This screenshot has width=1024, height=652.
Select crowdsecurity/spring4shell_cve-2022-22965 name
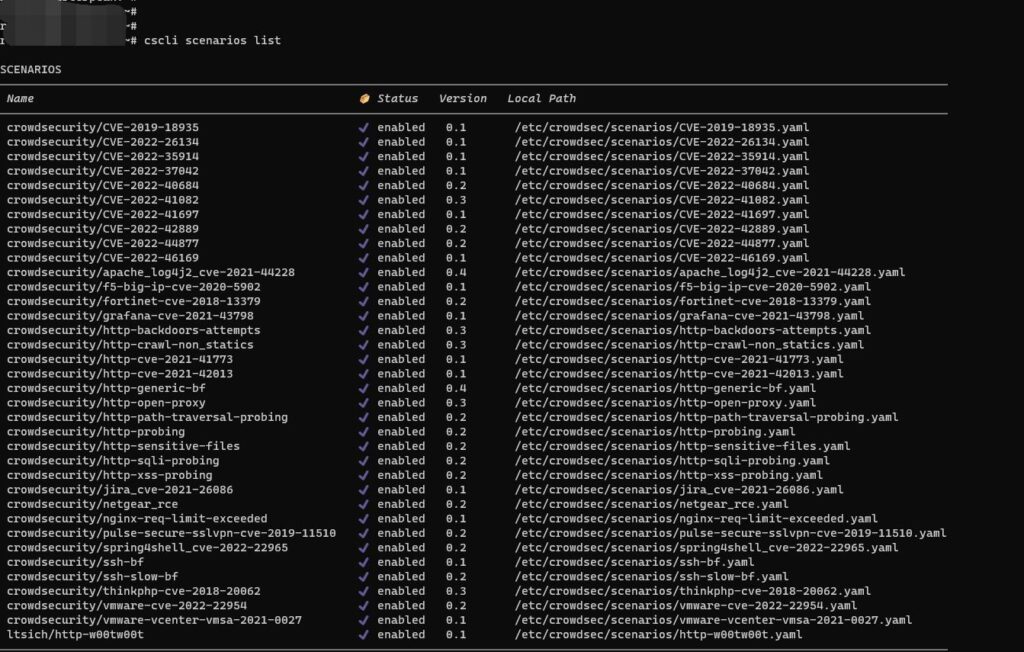[147, 547]
